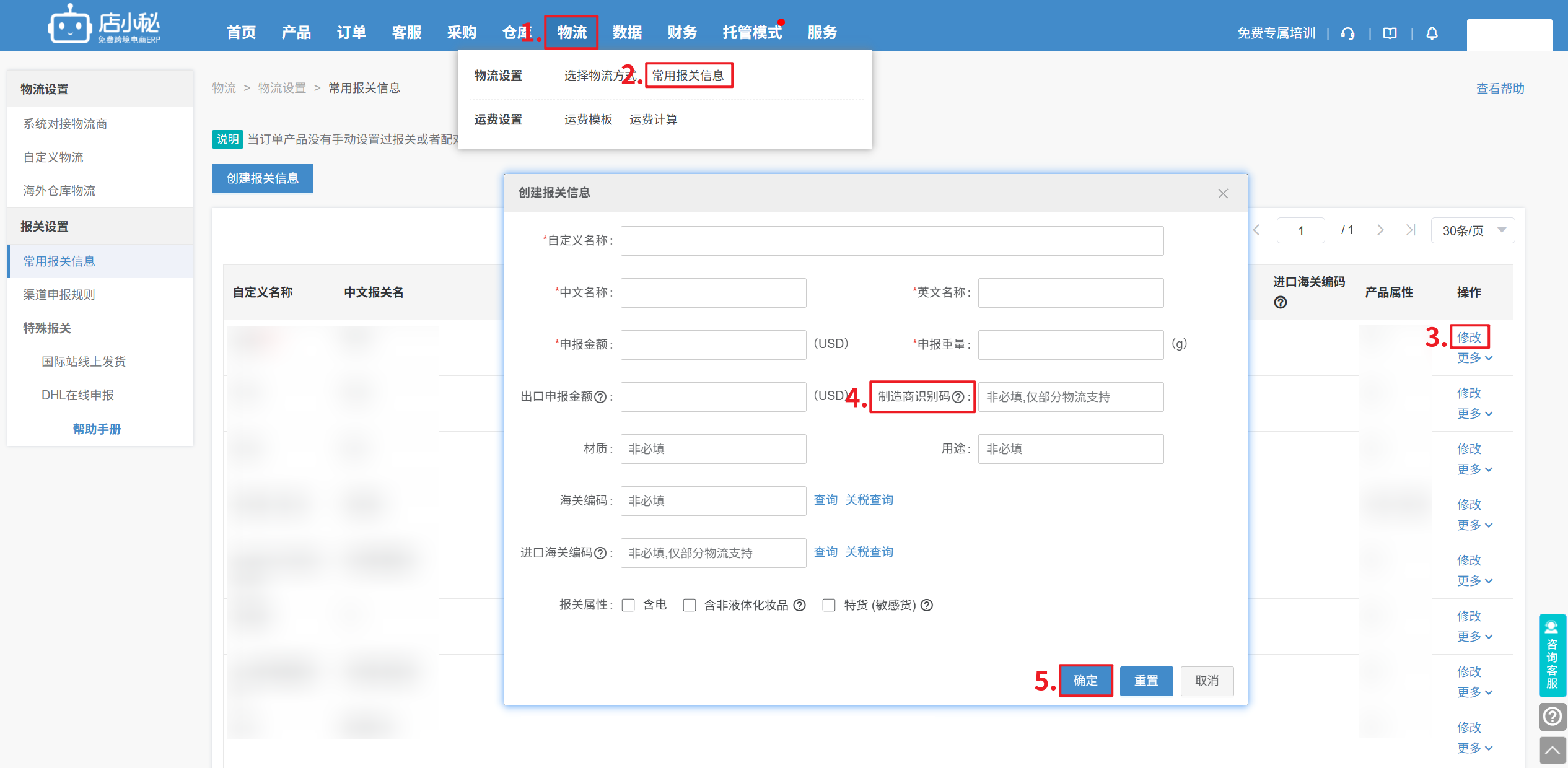Click the 确定 button in dialog
This screenshot has width=1568, height=768.
click(x=1085, y=681)
